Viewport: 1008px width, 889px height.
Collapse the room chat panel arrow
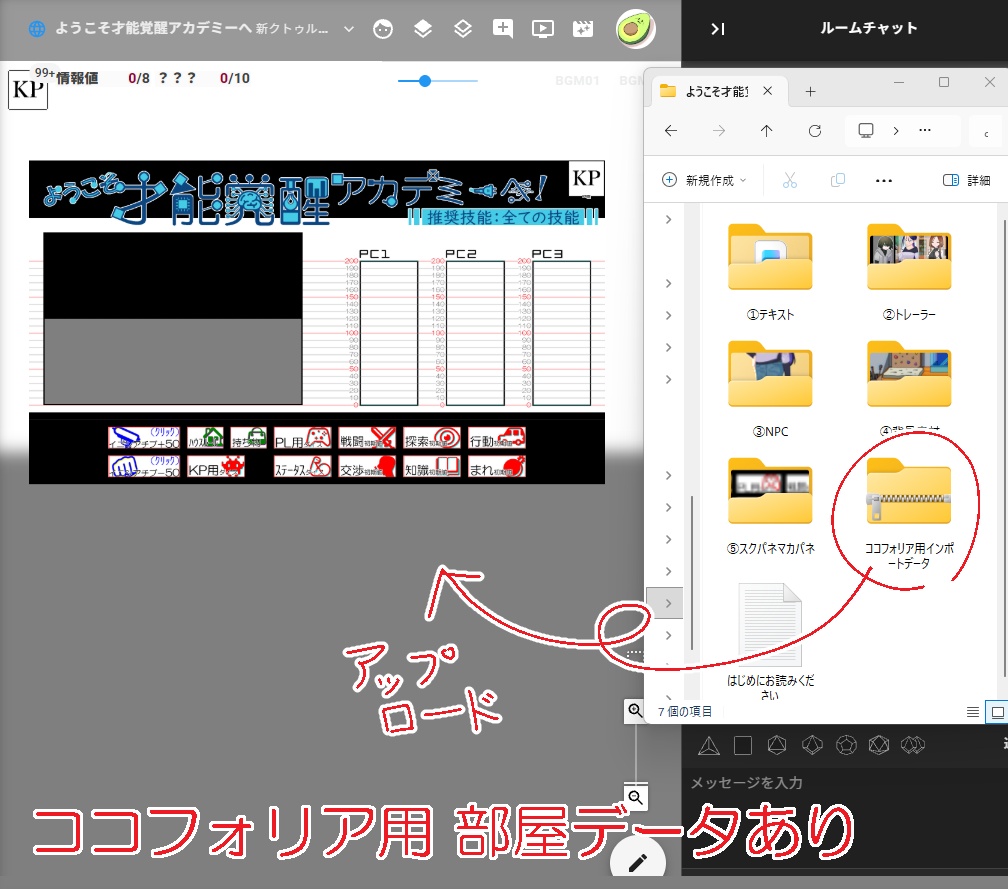point(718,29)
